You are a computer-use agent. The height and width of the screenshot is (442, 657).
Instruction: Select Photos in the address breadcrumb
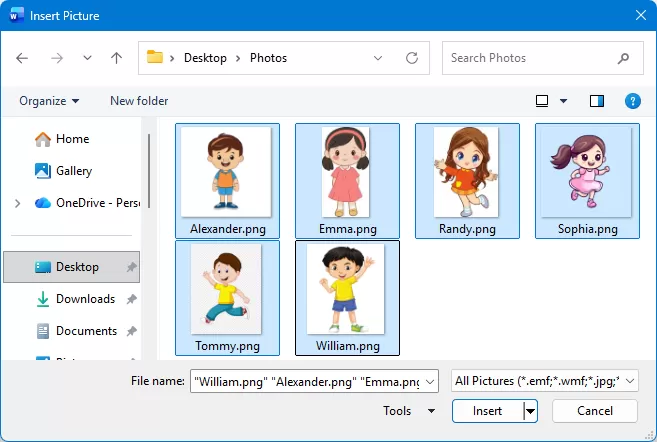click(268, 58)
